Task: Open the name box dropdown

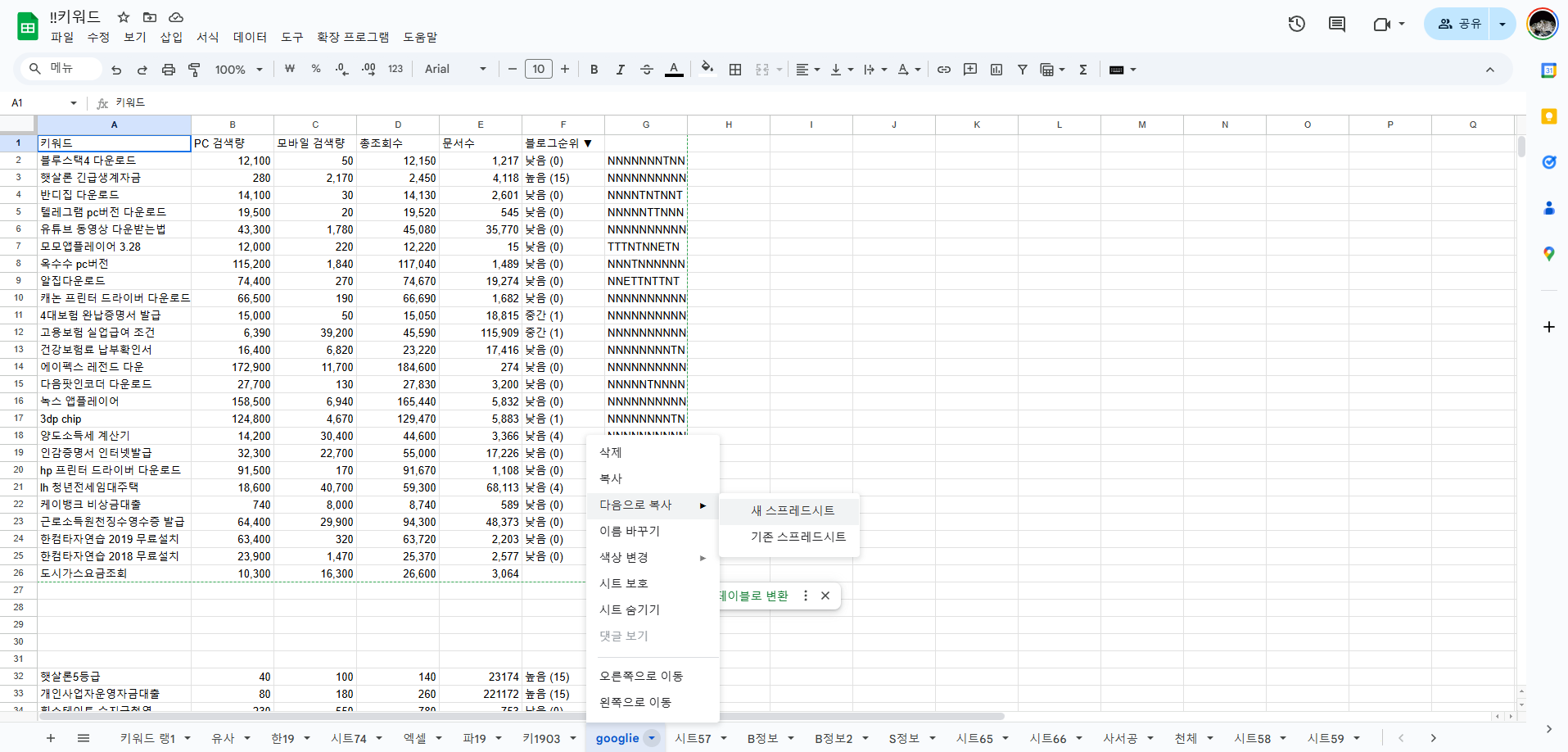Action: coord(74,103)
